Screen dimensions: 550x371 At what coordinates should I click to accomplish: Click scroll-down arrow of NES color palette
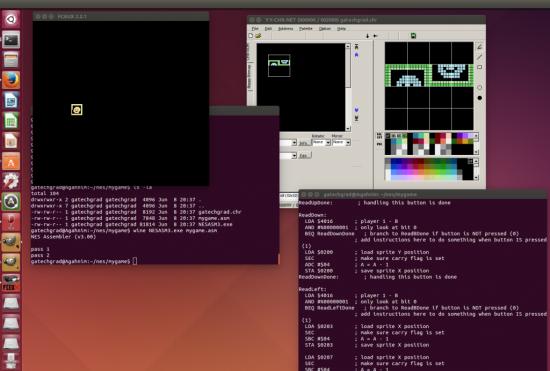(x=476, y=177)
